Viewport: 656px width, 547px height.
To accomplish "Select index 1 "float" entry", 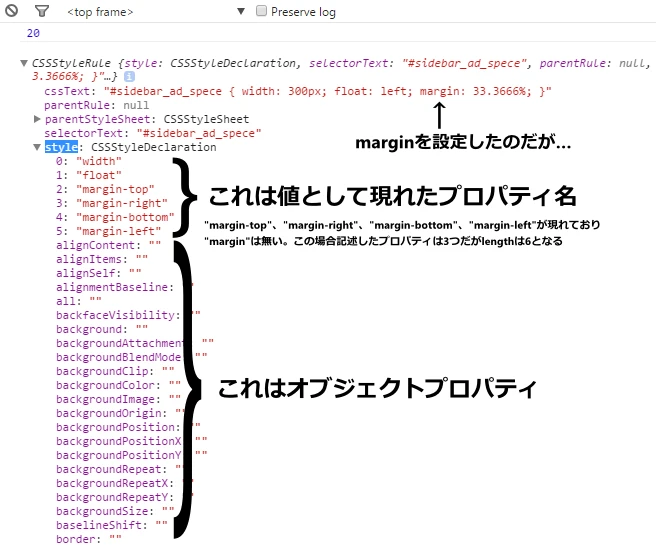I will click(x=89, y=175).
